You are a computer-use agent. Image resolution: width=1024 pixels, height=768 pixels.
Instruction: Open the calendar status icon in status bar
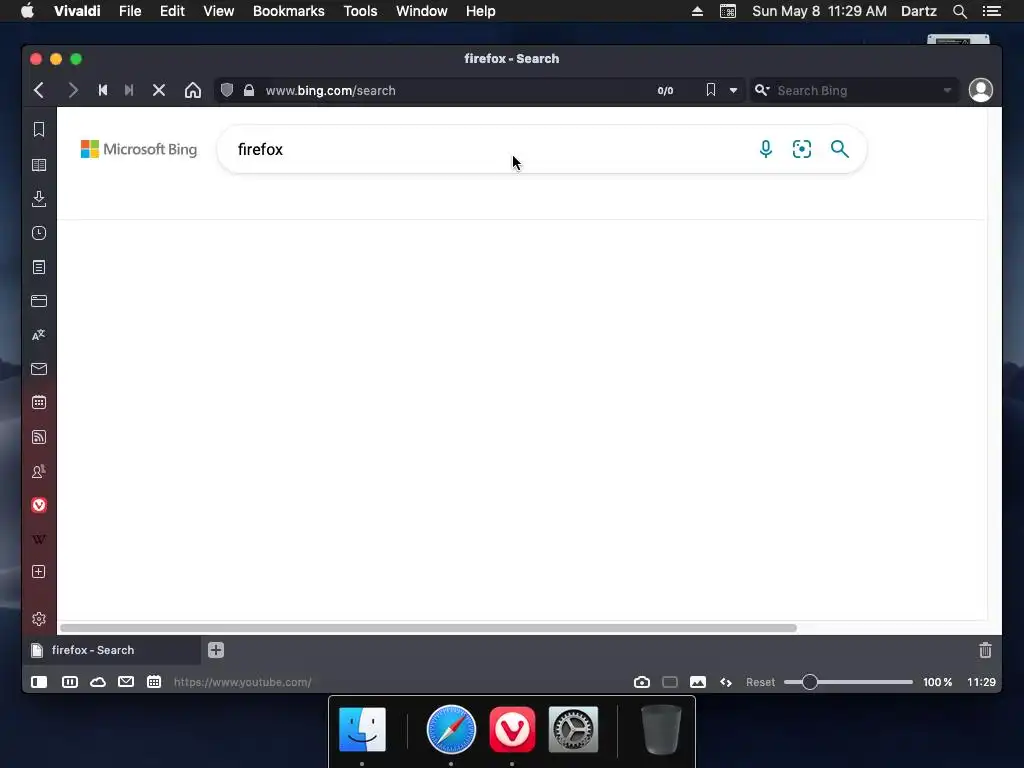tap(154, 682)
